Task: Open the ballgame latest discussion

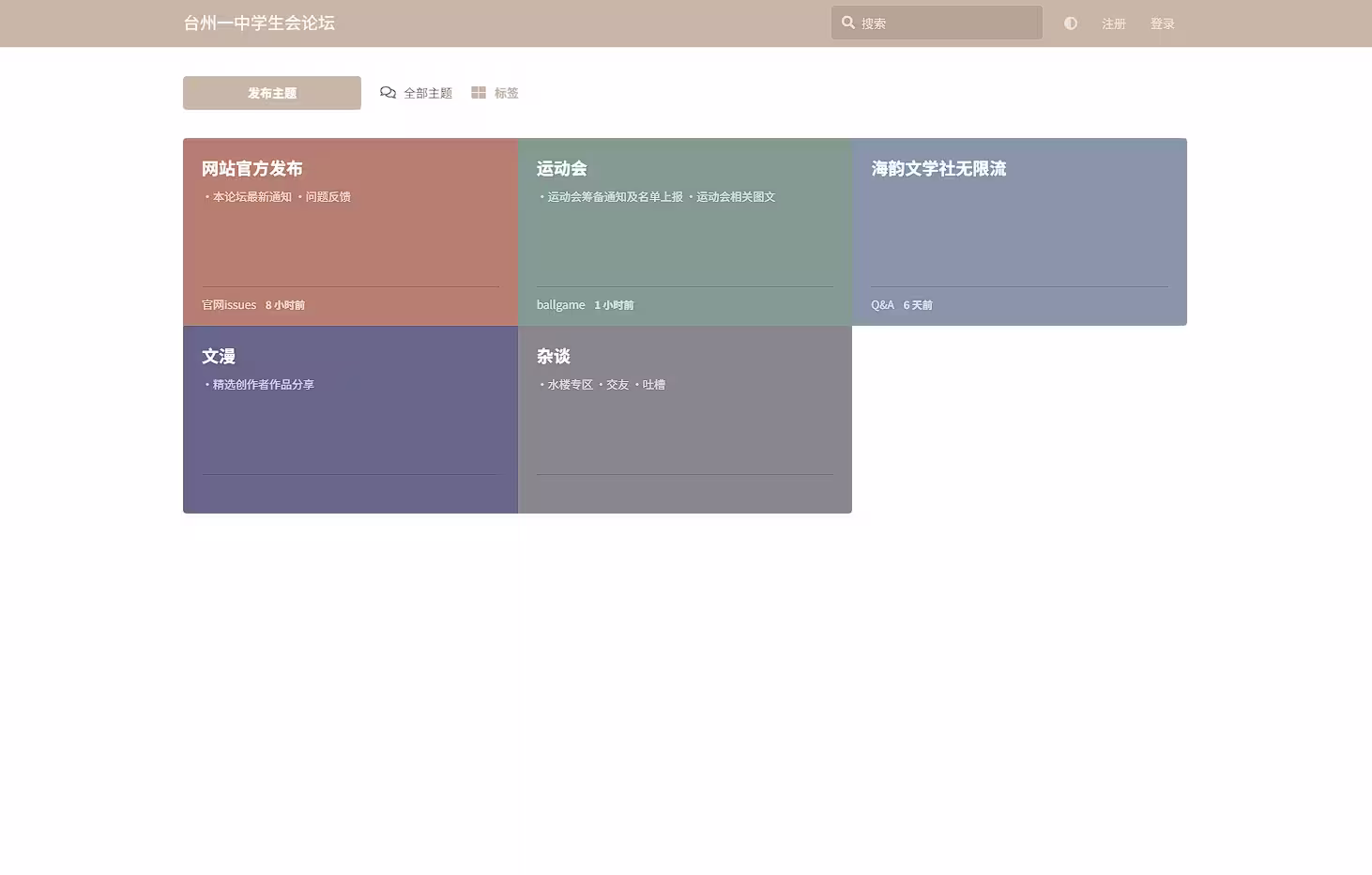Action: (x=560, y=305)
